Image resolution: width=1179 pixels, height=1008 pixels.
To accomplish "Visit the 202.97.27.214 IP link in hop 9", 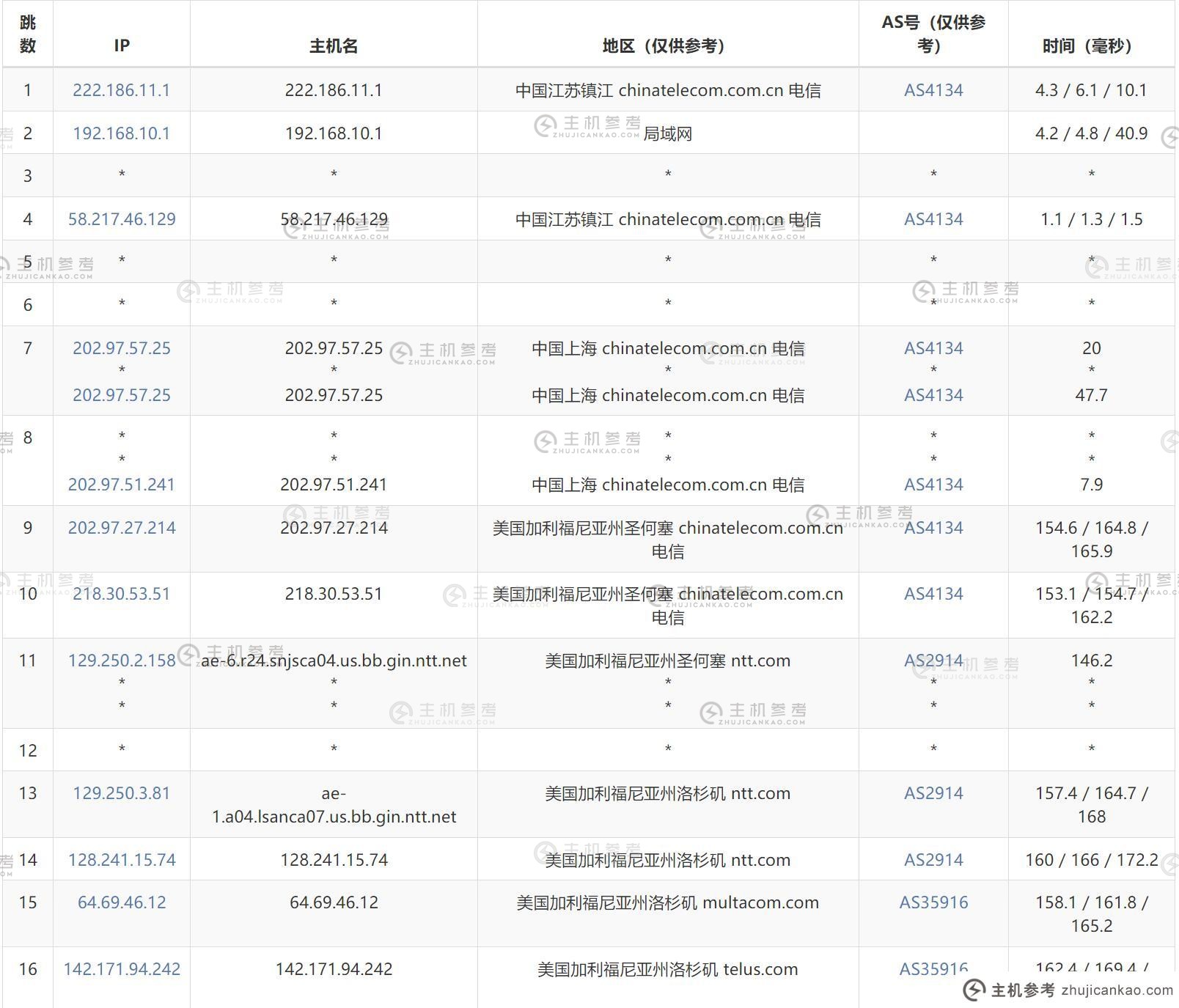I will pos(122,528).
